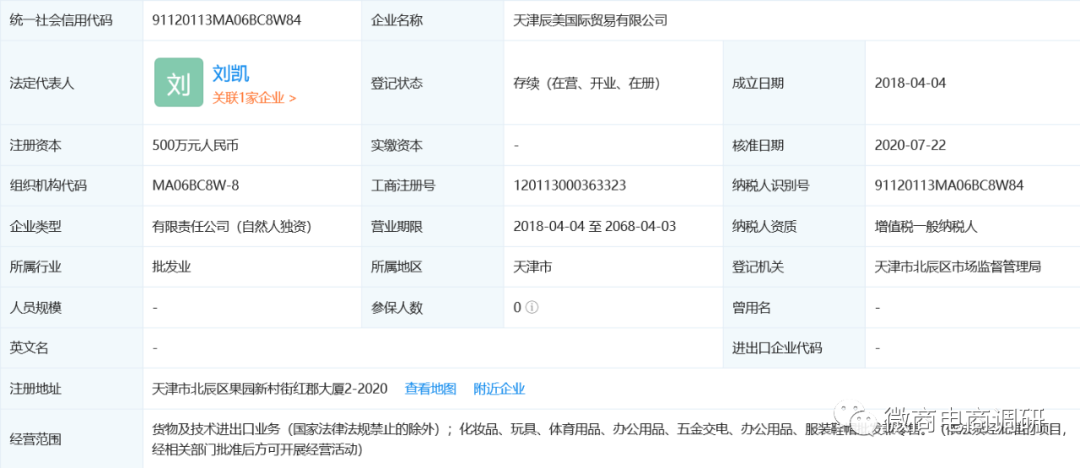Click the 核准日期 label
The width and height of the screenshot is (1080, 468).
click(x=758, y=145)
